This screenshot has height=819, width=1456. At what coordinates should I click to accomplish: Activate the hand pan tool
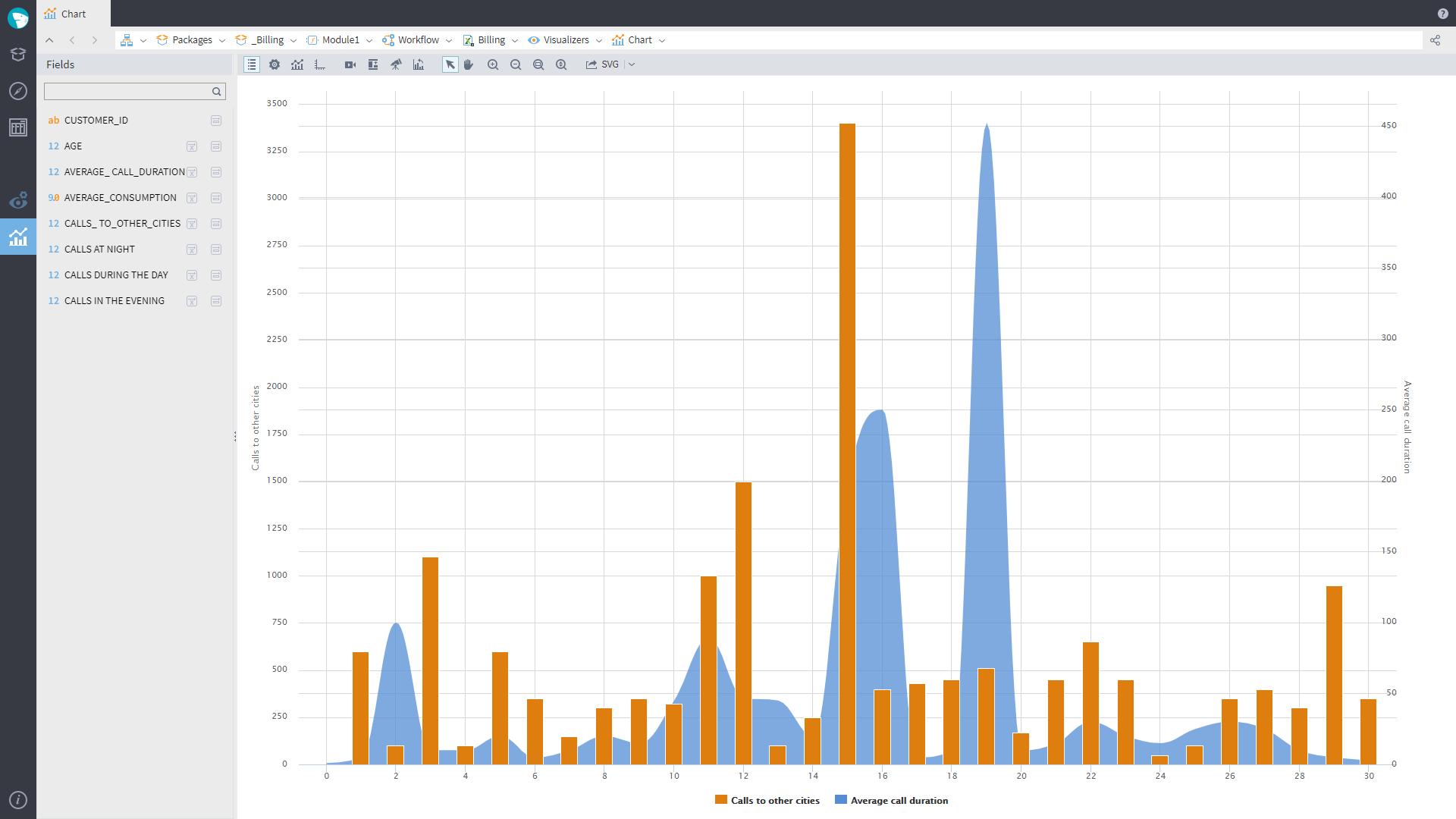(x=469, y=64)
